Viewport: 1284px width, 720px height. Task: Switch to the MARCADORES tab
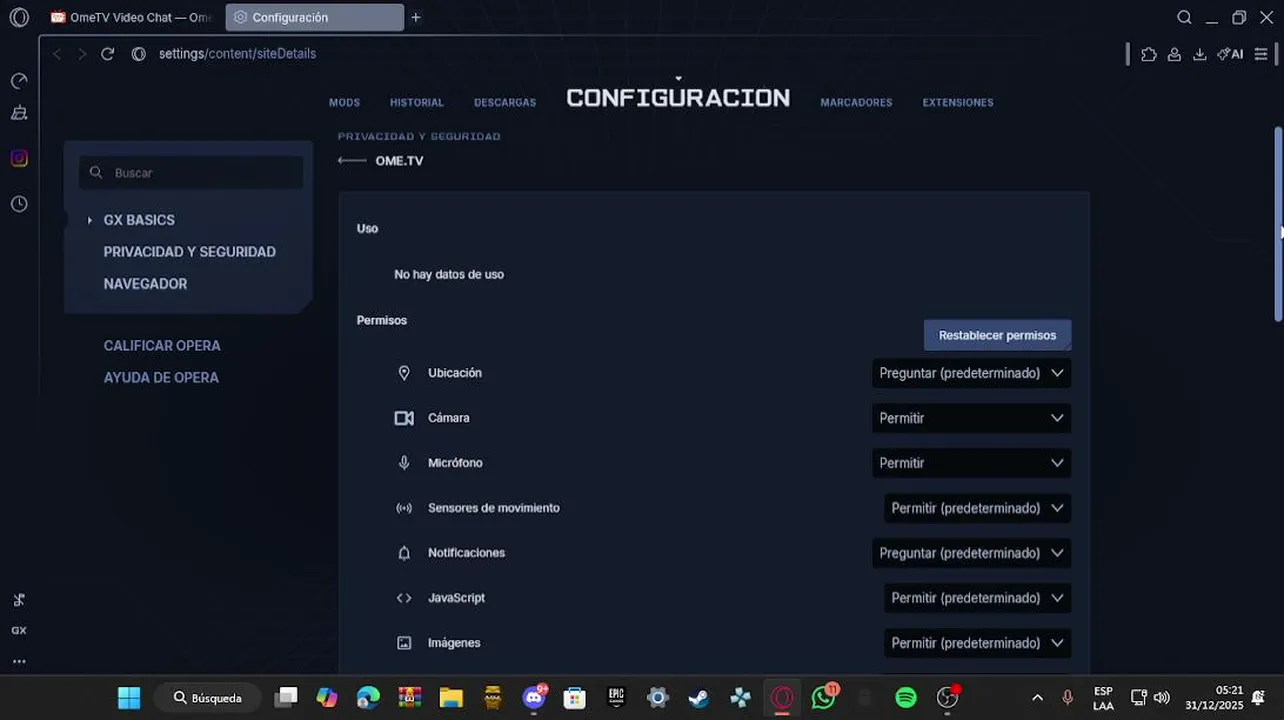click(856, 103)
